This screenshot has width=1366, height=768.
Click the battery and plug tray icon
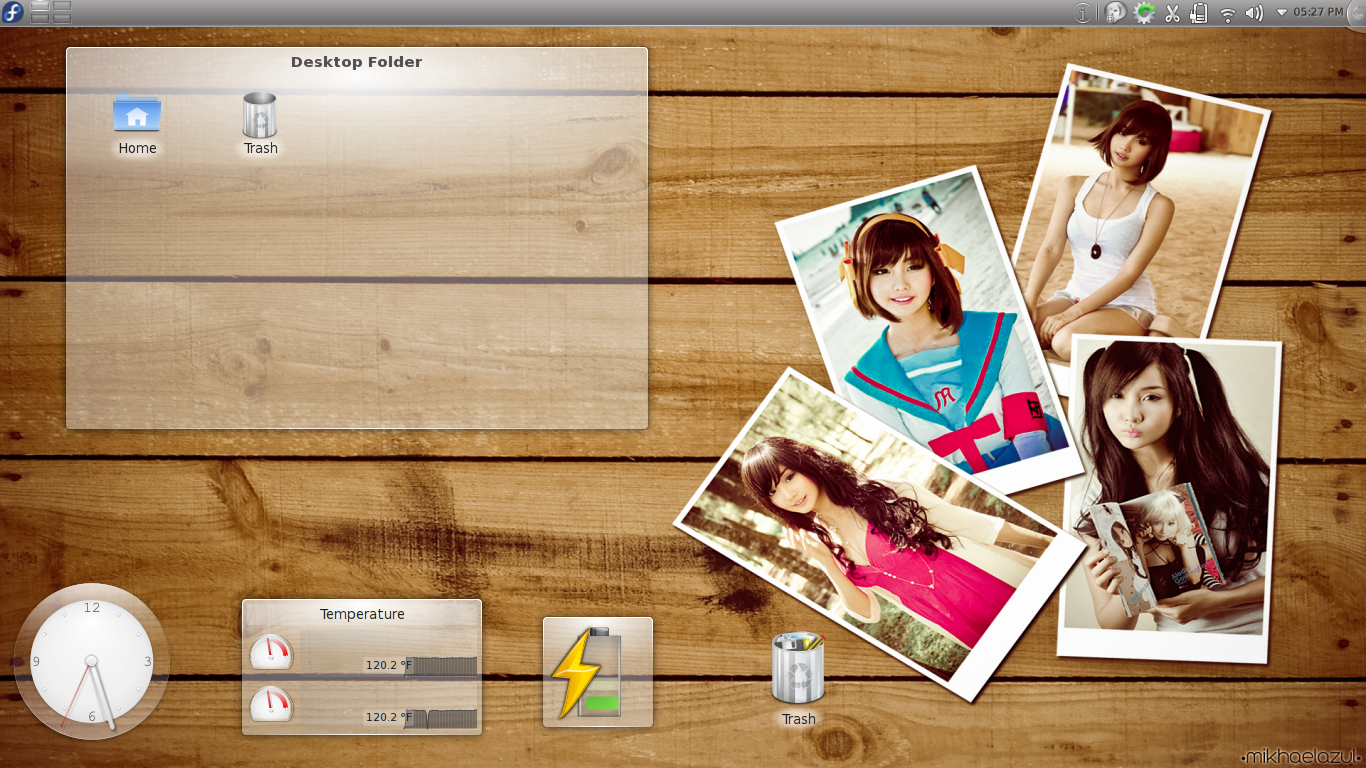click(x=1199, y=13)
